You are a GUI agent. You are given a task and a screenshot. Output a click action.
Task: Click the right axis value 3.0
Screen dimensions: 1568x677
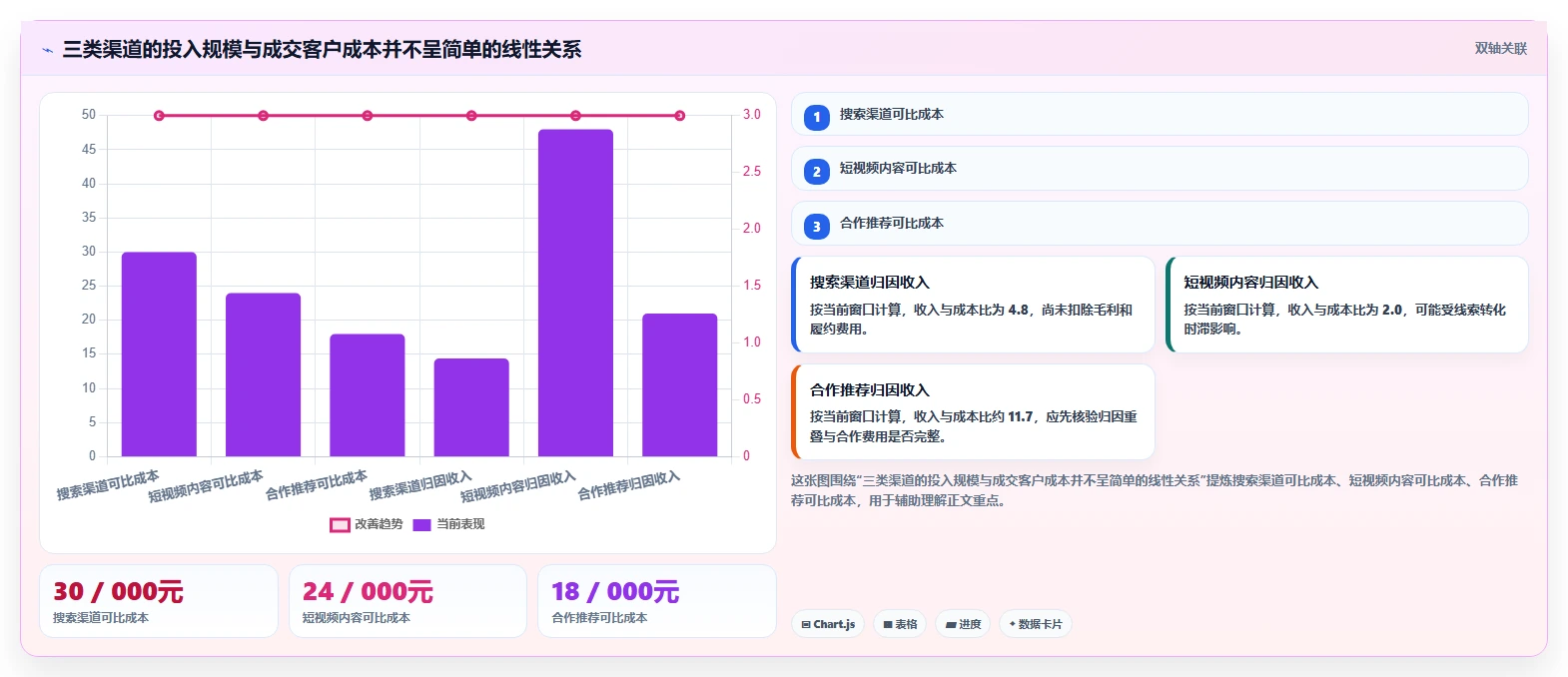[x=752, y=115]
